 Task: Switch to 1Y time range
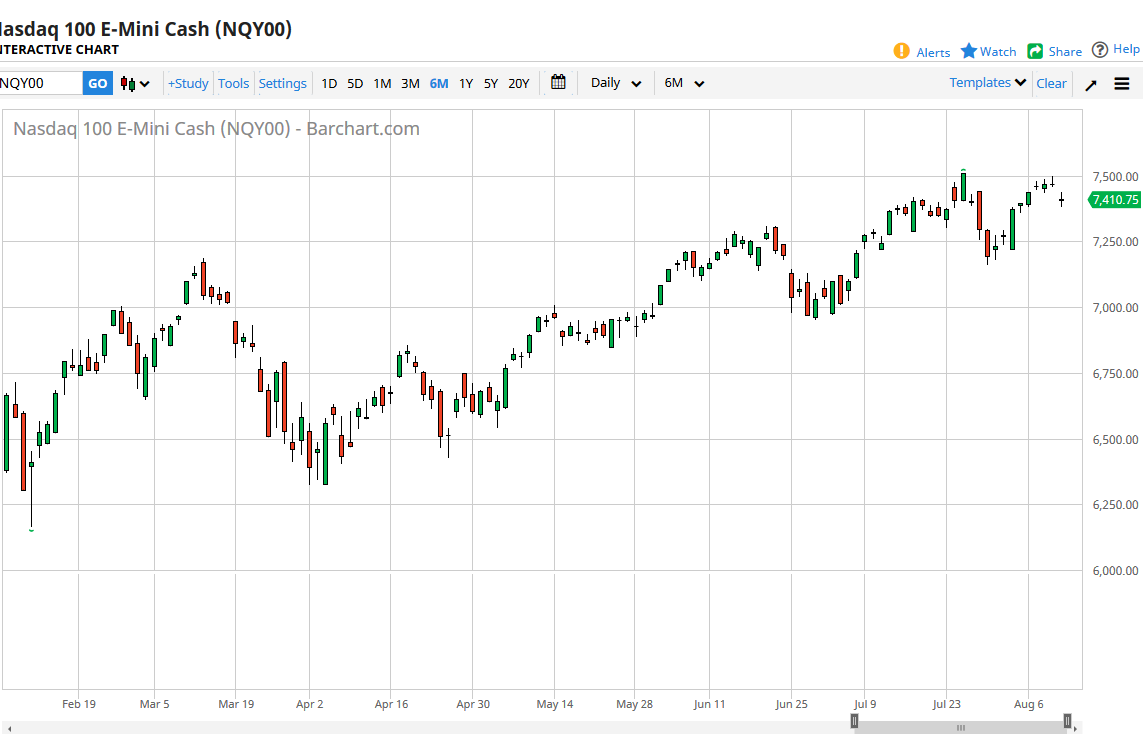point(466,84)
